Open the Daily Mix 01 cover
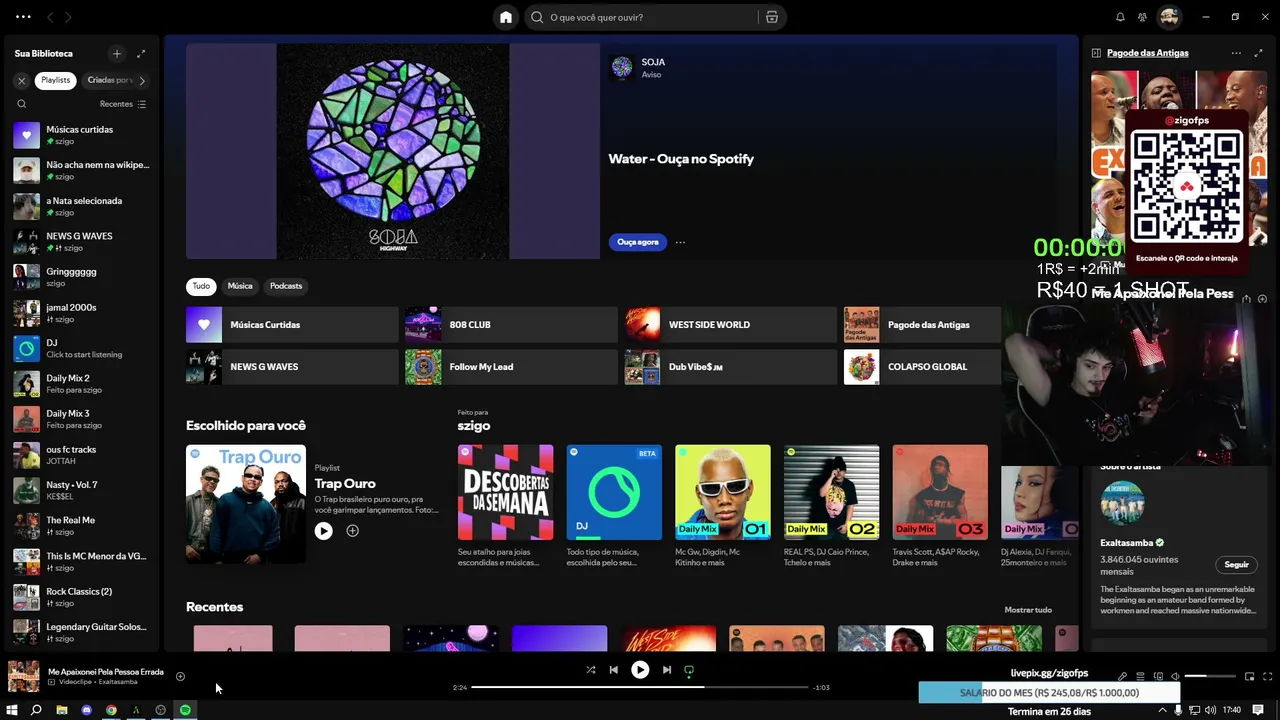This screenshot has height=720, width=1280. coord(723,492)
